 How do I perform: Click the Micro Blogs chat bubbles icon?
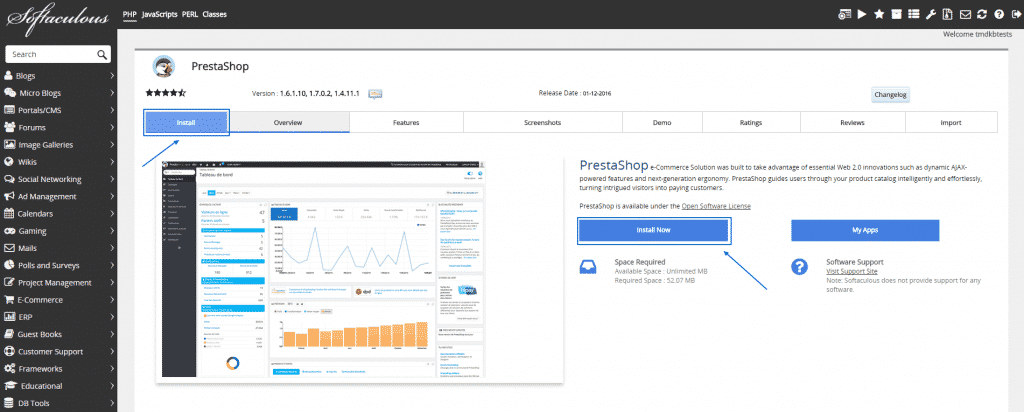point(9,93)
